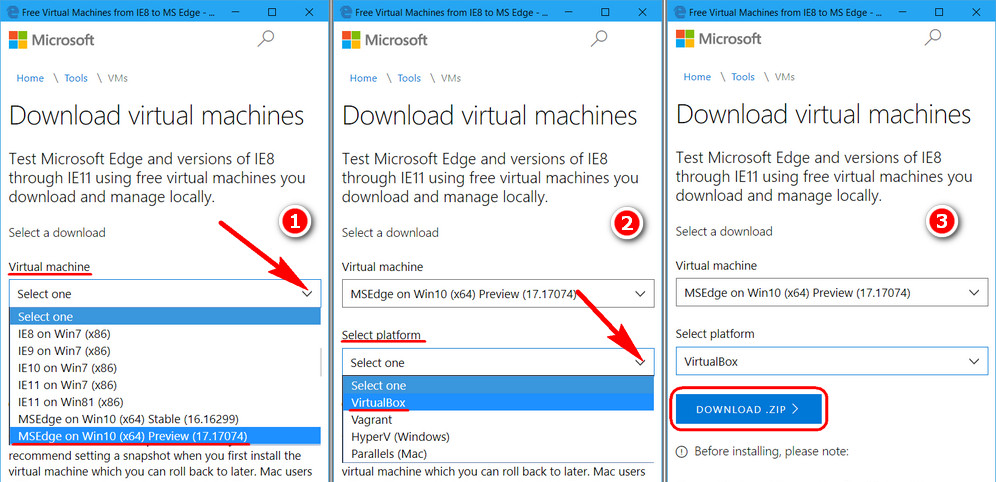This screenshot has height=482, width=996.
Task: Open VirtualBox platform dropdown in right window
Action: tap(831, 361)
